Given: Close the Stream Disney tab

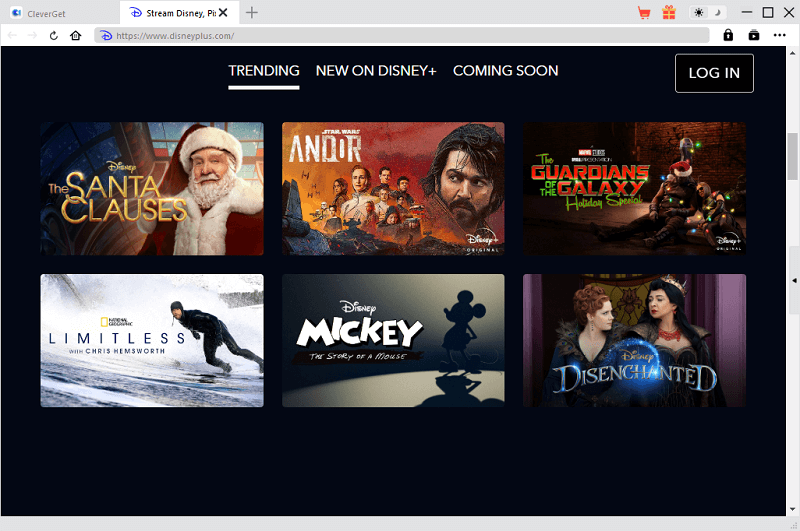Looking at the screenshot, I should [223, 13].
